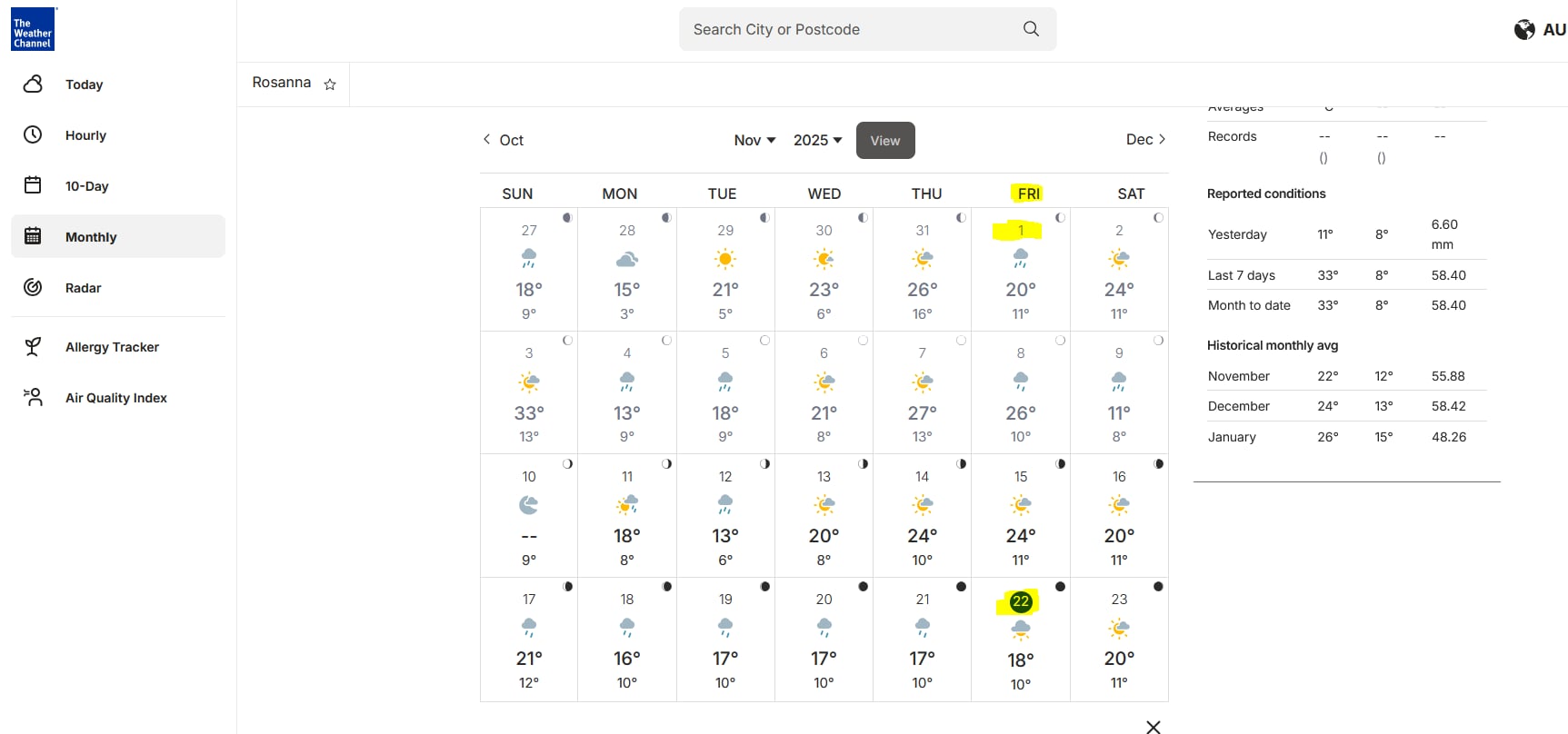
Task: Click the search magnifier icon
Action: pos(1031,29)
